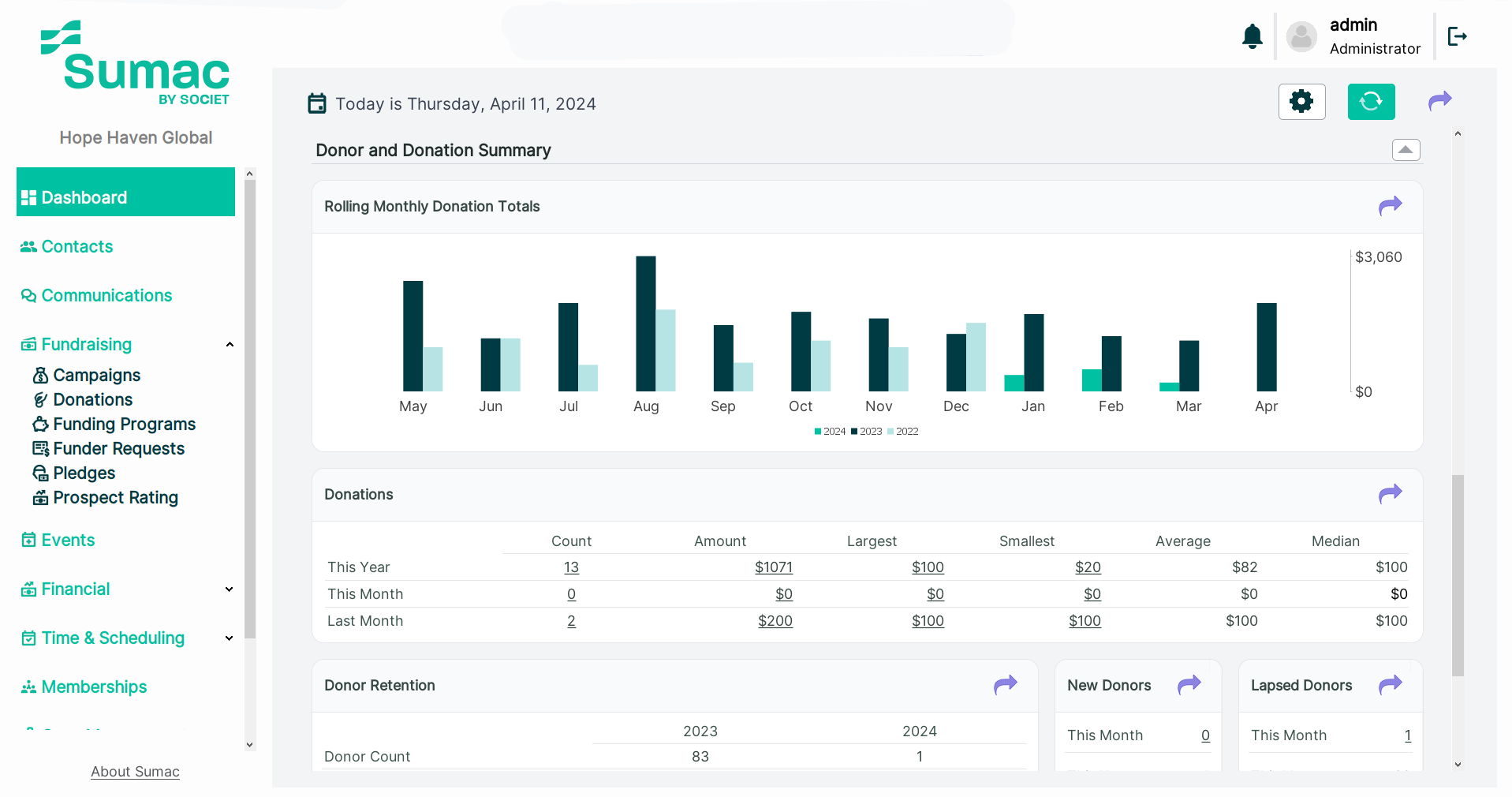Open the New Donors arrow icon
This screenshot has height=797, width=1512.
[x=1189, y=685]
